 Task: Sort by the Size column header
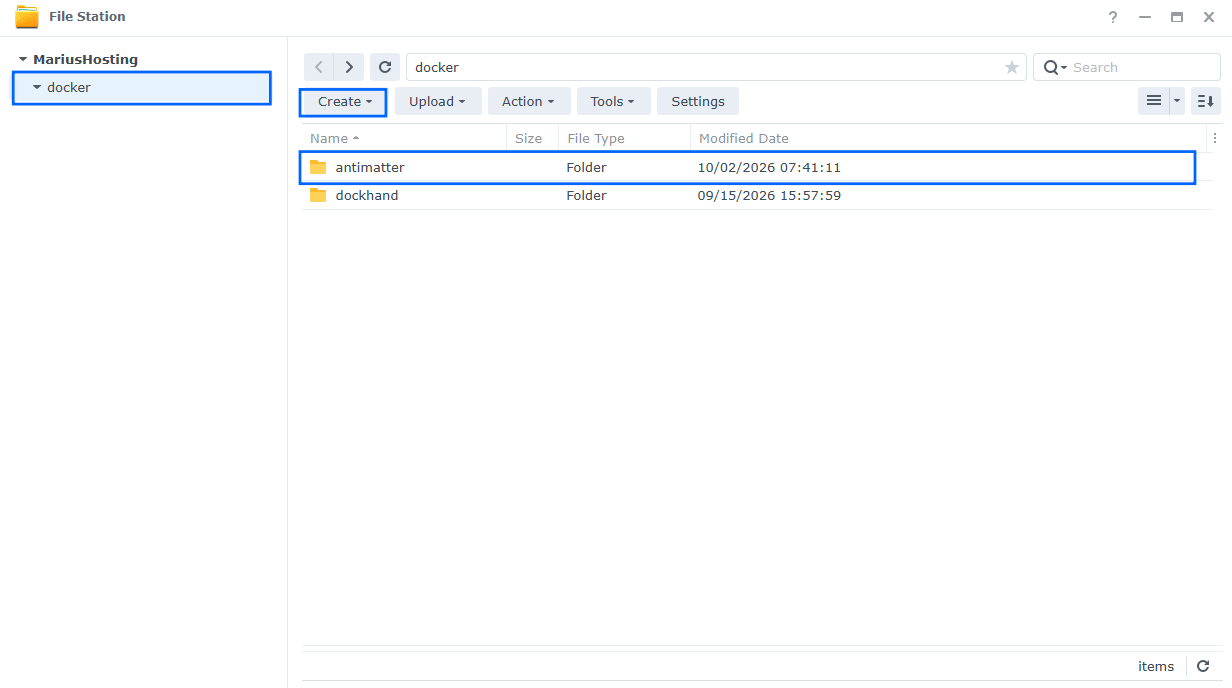coord(532,138)
